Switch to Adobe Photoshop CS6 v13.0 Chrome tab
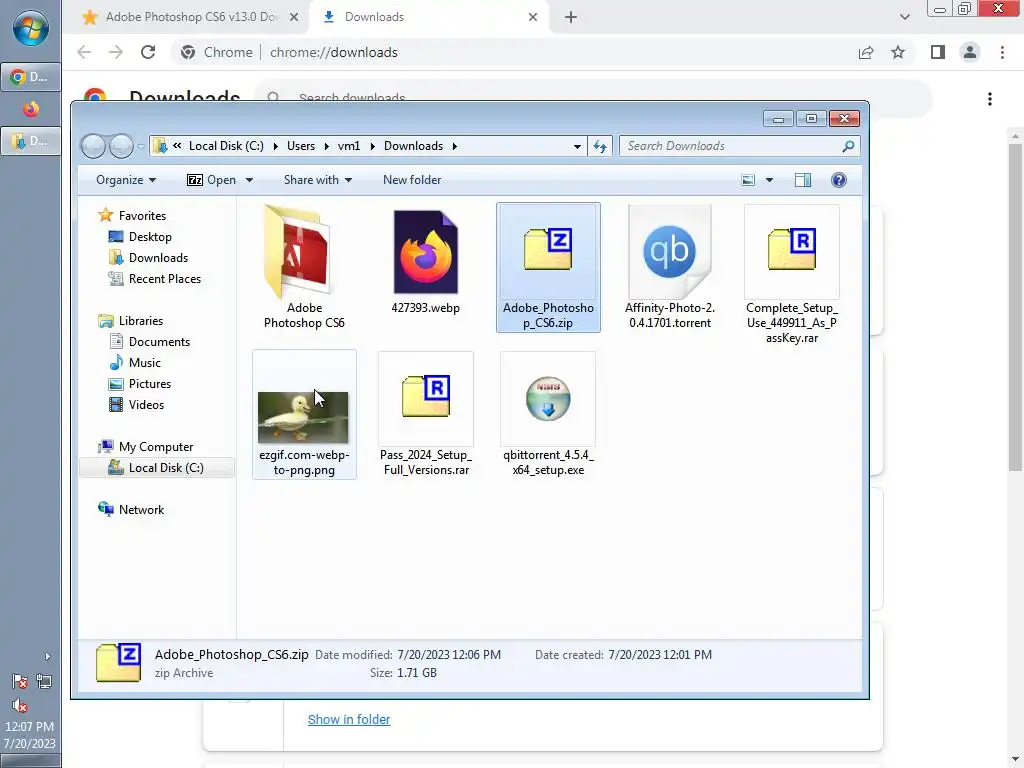This screenshot has width=1024, height=768. [x=191, y=17]
